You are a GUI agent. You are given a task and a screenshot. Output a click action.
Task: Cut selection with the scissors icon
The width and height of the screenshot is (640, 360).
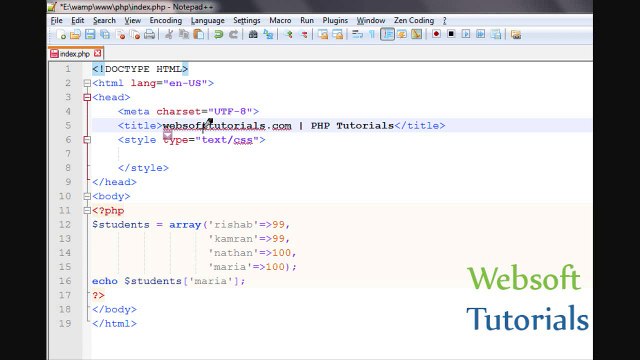click(168, 35)
